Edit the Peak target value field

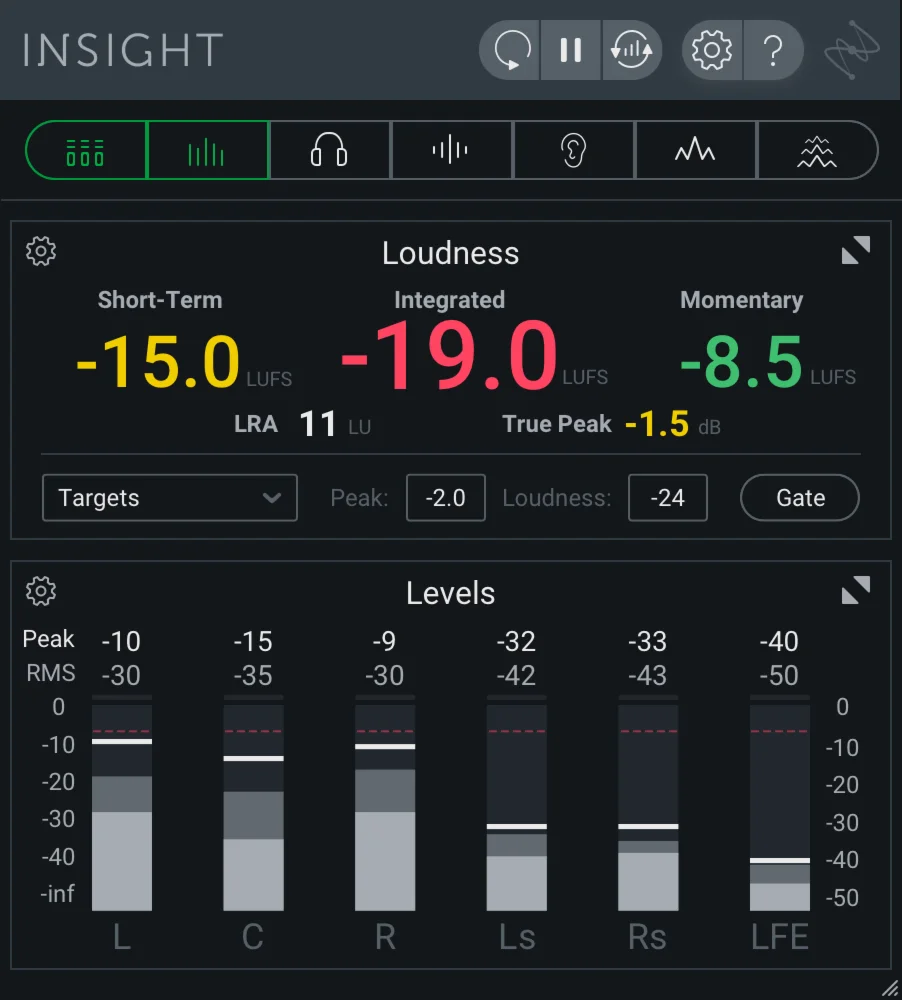click(x=446, y=497)
